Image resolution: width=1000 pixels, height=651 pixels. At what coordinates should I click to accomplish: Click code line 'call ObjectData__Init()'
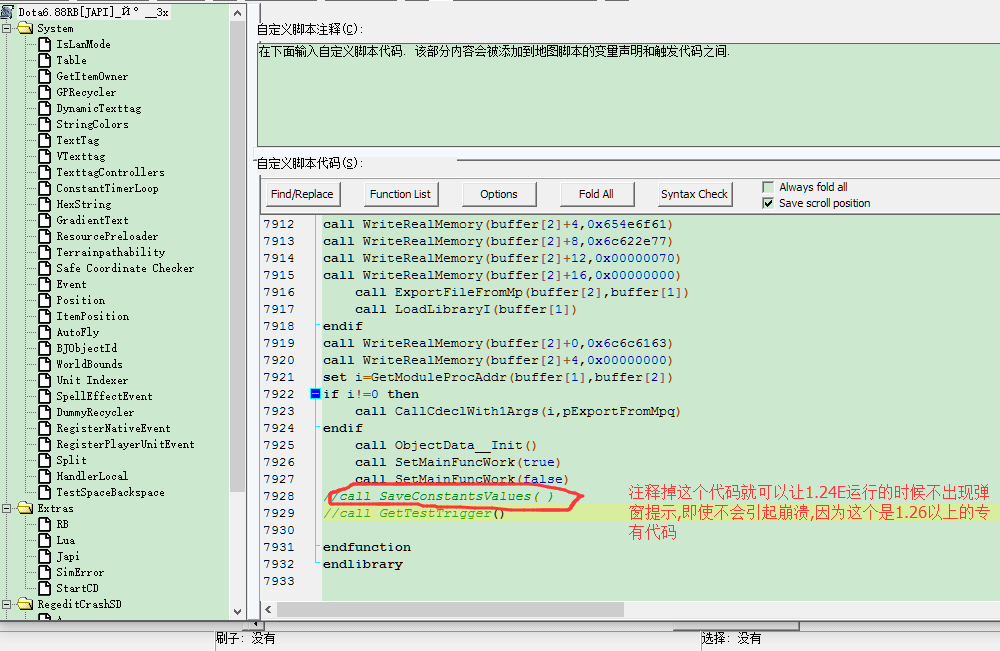446,445
